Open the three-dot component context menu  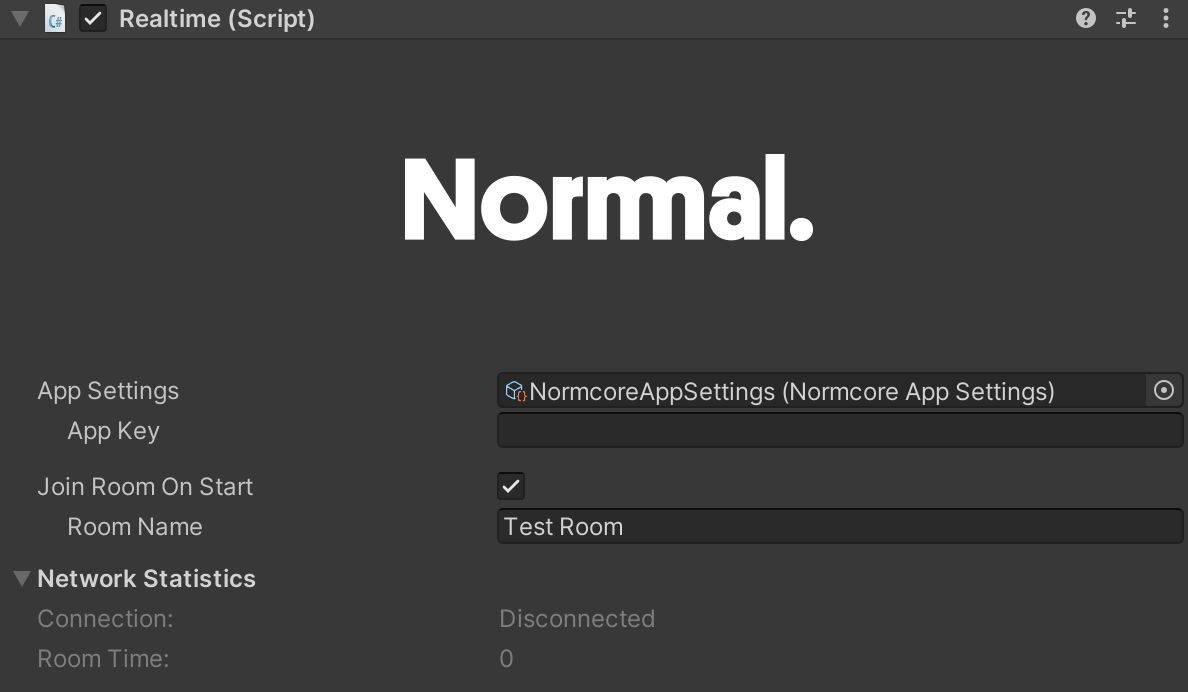pos(1165,18)
